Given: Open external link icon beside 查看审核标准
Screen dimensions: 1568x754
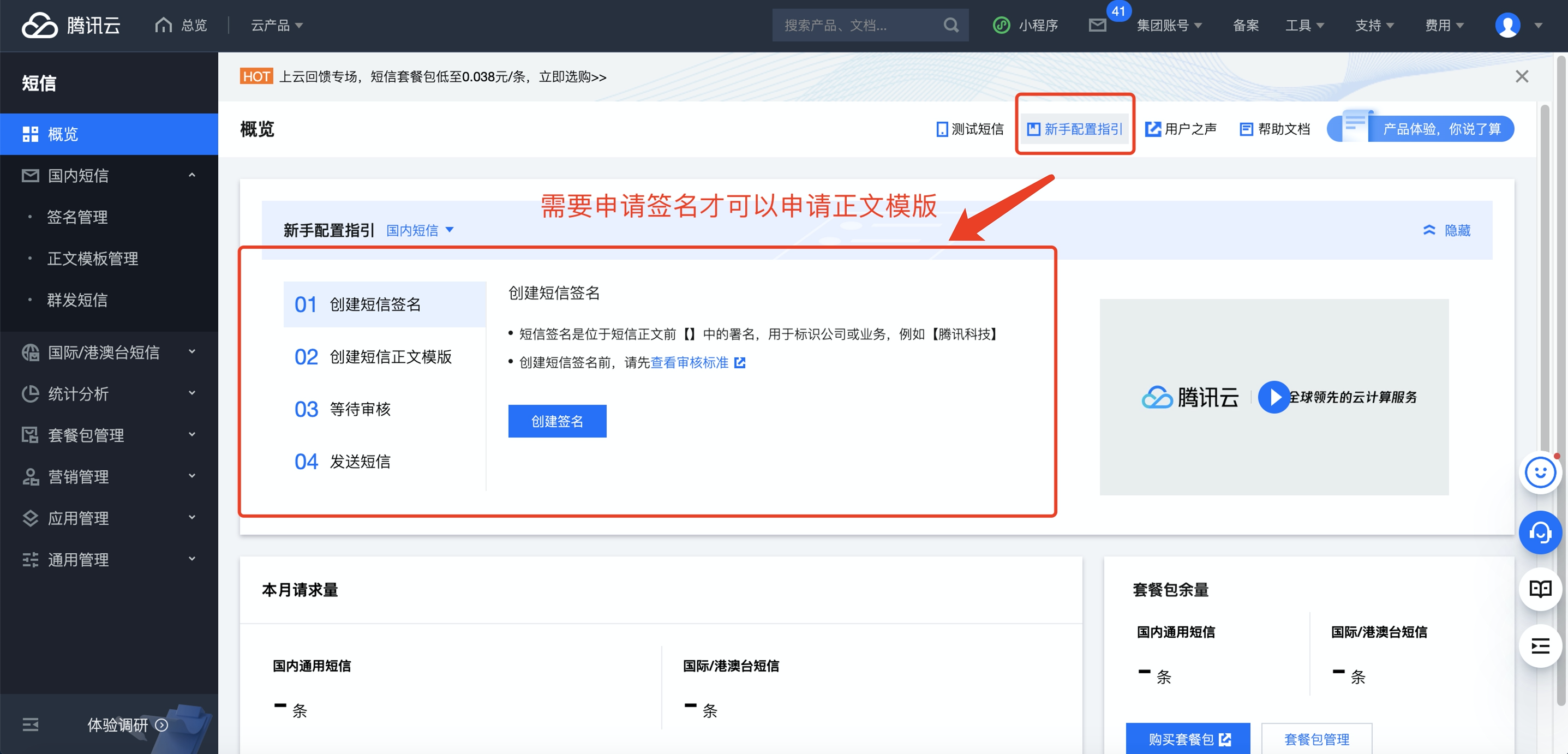Looking at the screenshot, I should coord(740,363).
